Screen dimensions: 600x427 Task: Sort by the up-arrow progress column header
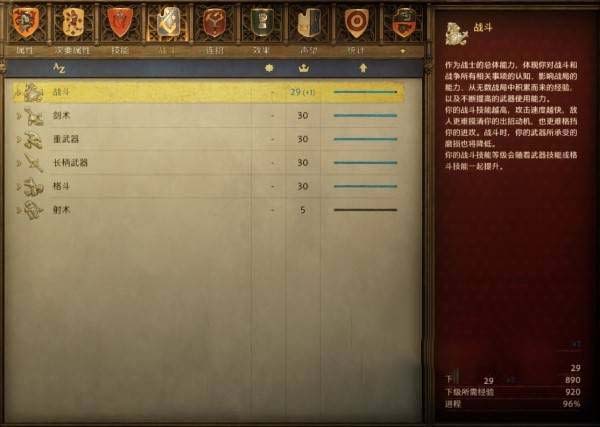click(363, 68)
